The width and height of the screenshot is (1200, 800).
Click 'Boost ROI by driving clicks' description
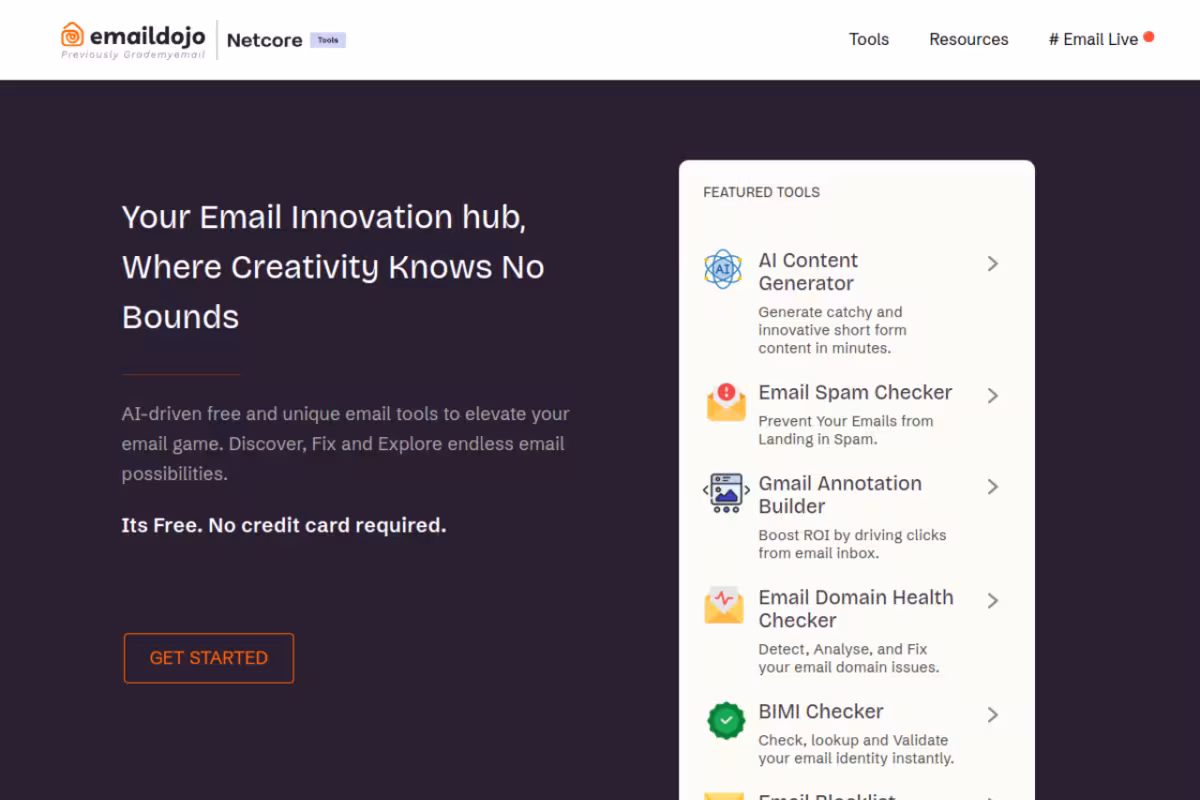(x=852, y=544)
